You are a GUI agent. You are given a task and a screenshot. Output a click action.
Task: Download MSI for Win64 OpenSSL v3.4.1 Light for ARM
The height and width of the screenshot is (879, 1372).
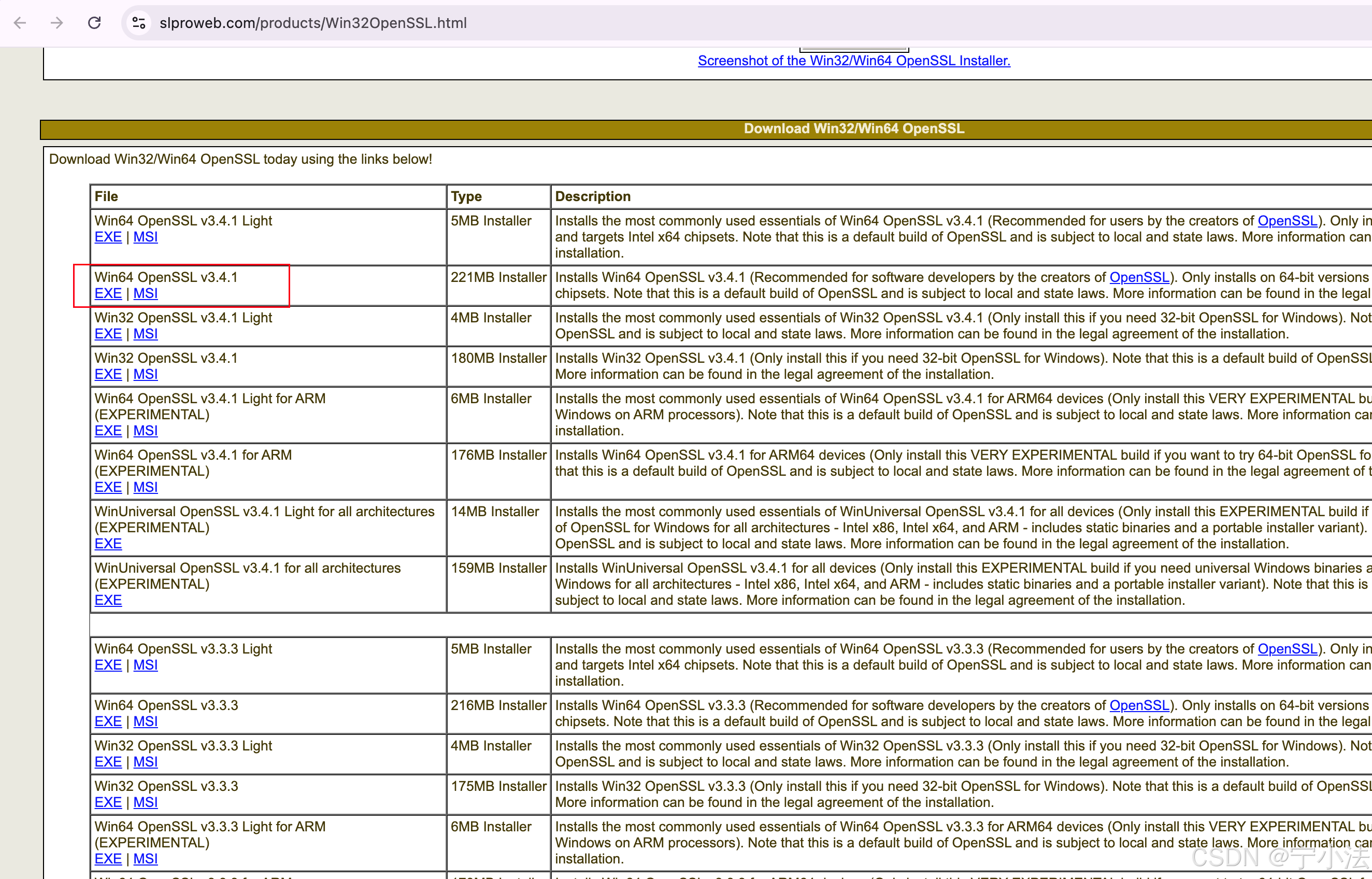pos(146,431)
